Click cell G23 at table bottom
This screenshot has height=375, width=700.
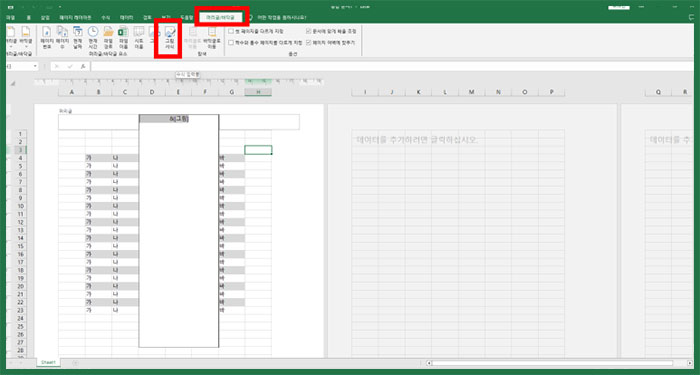pyautogui.click(x=232, y=310)
